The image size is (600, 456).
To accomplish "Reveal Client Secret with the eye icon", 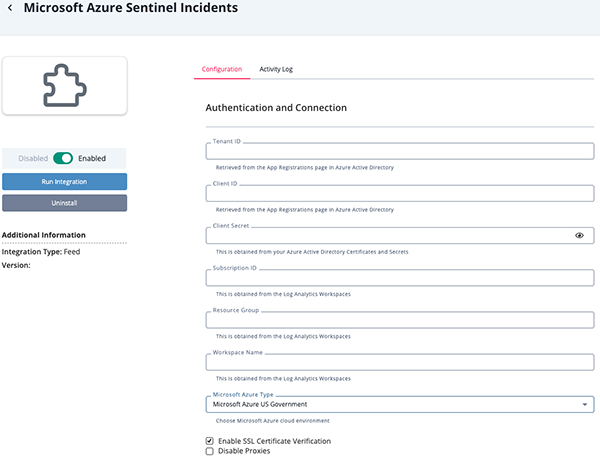I will (x=579, y=236).
